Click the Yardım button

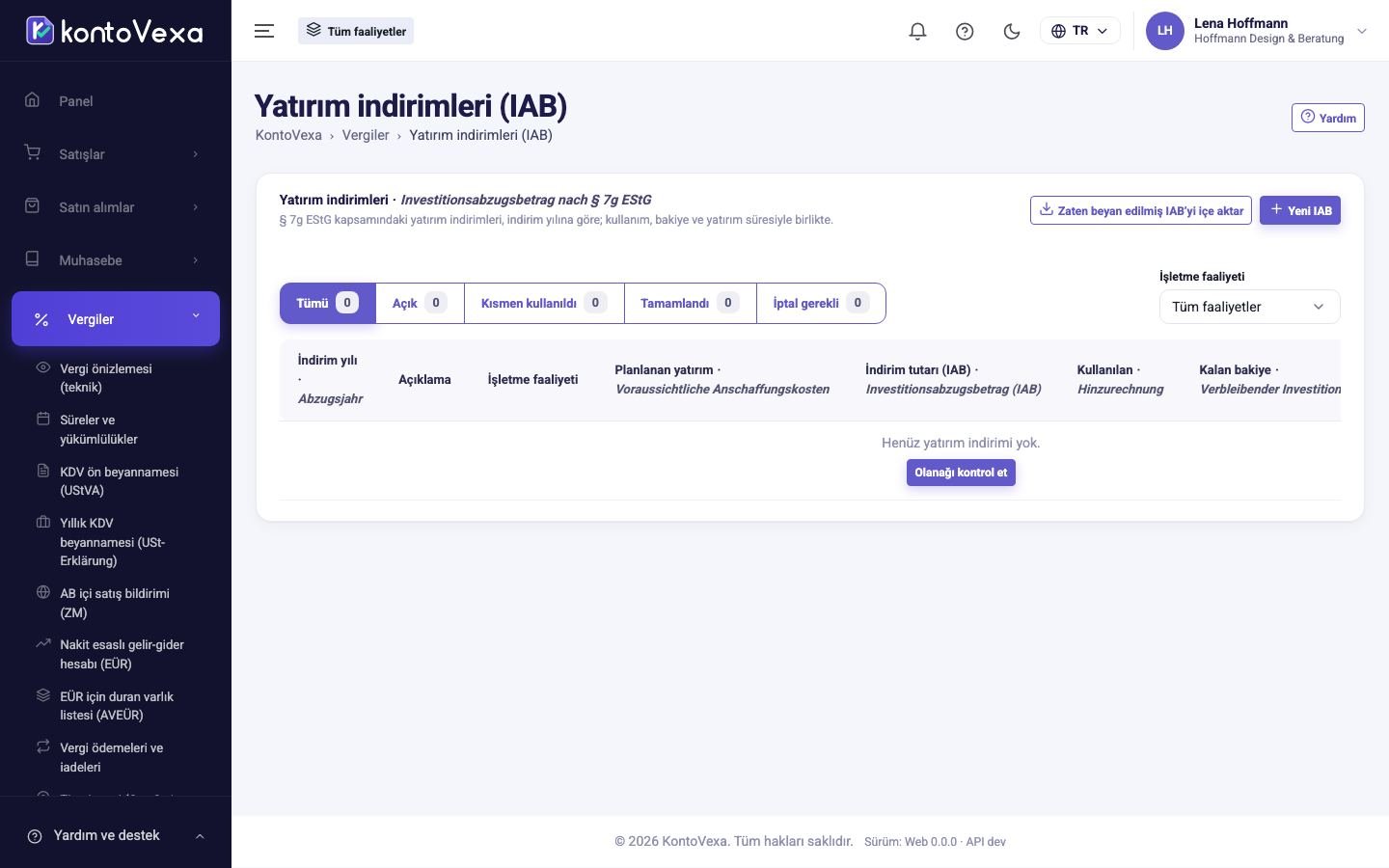pyautogui.click(x=1328, y=118)
